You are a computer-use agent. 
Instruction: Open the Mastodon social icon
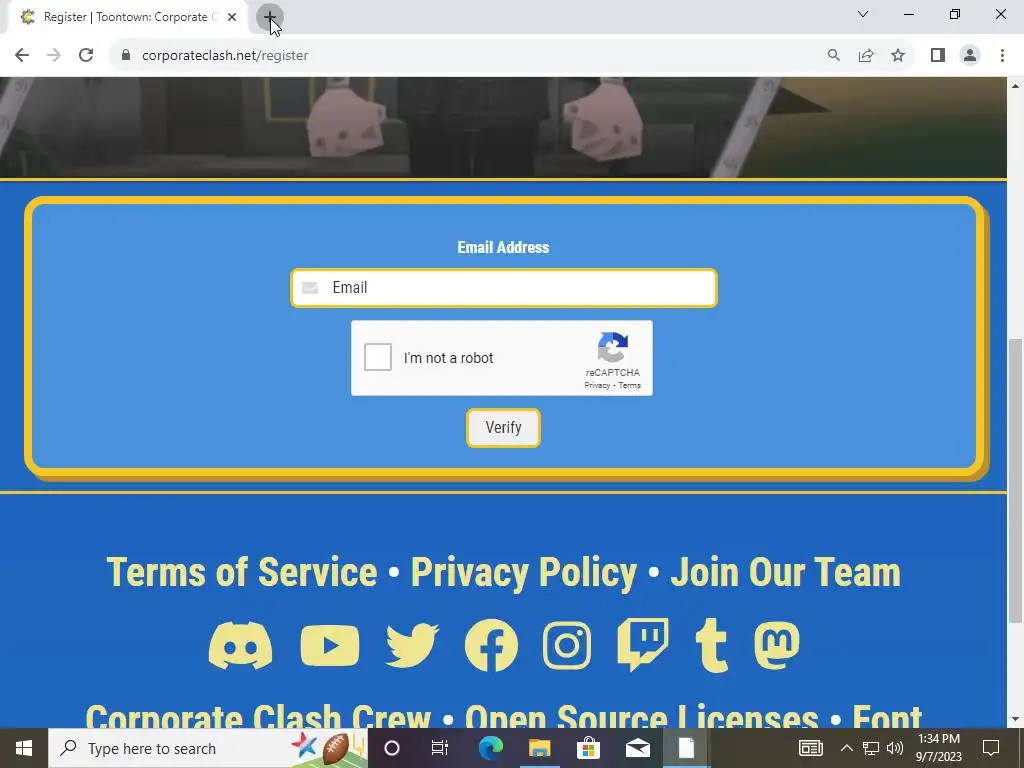click(776, 645)
